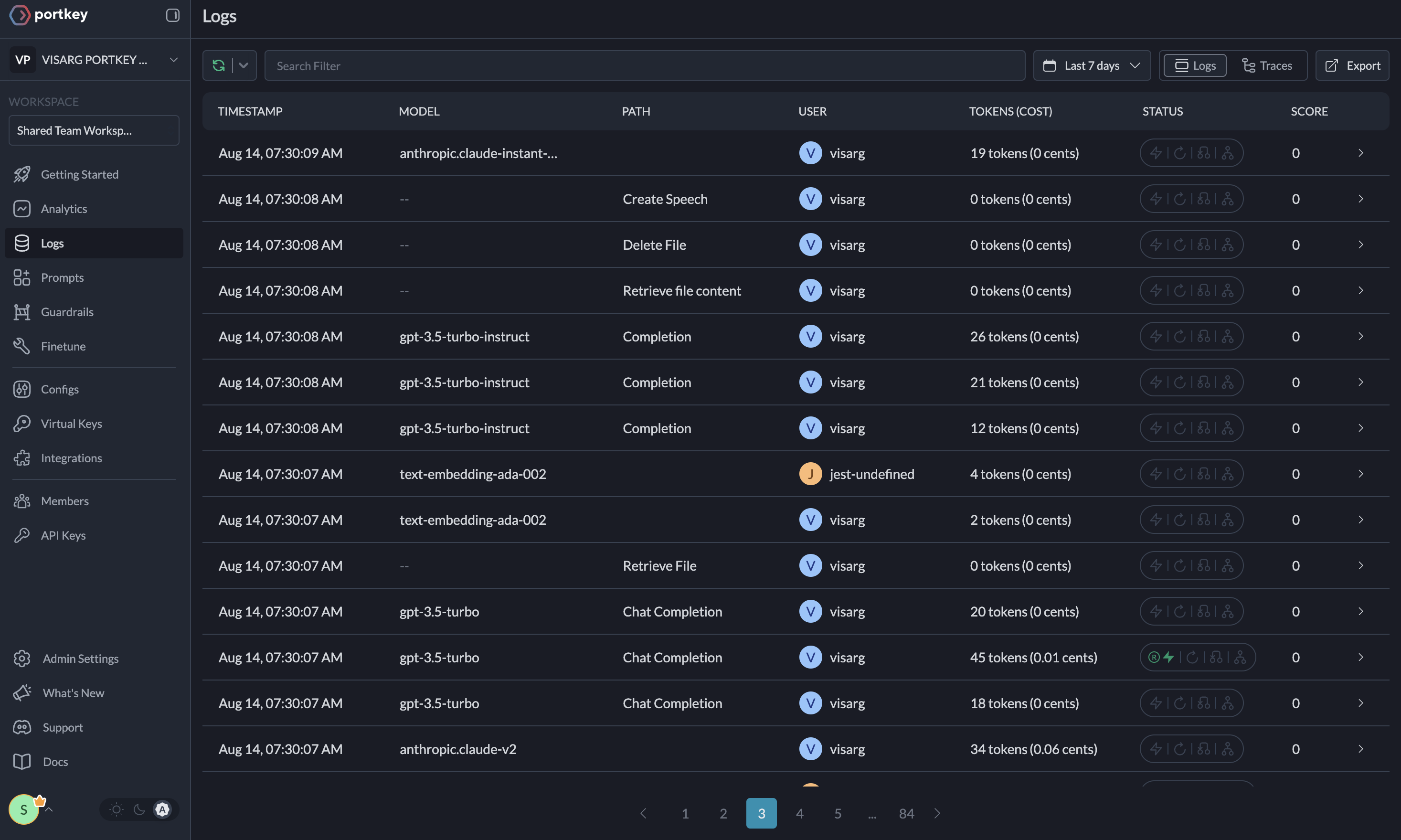The image size is (1401, 840).
Task: Toggle the sidebar collapse icon at top left
Action: tap(172, 14)
